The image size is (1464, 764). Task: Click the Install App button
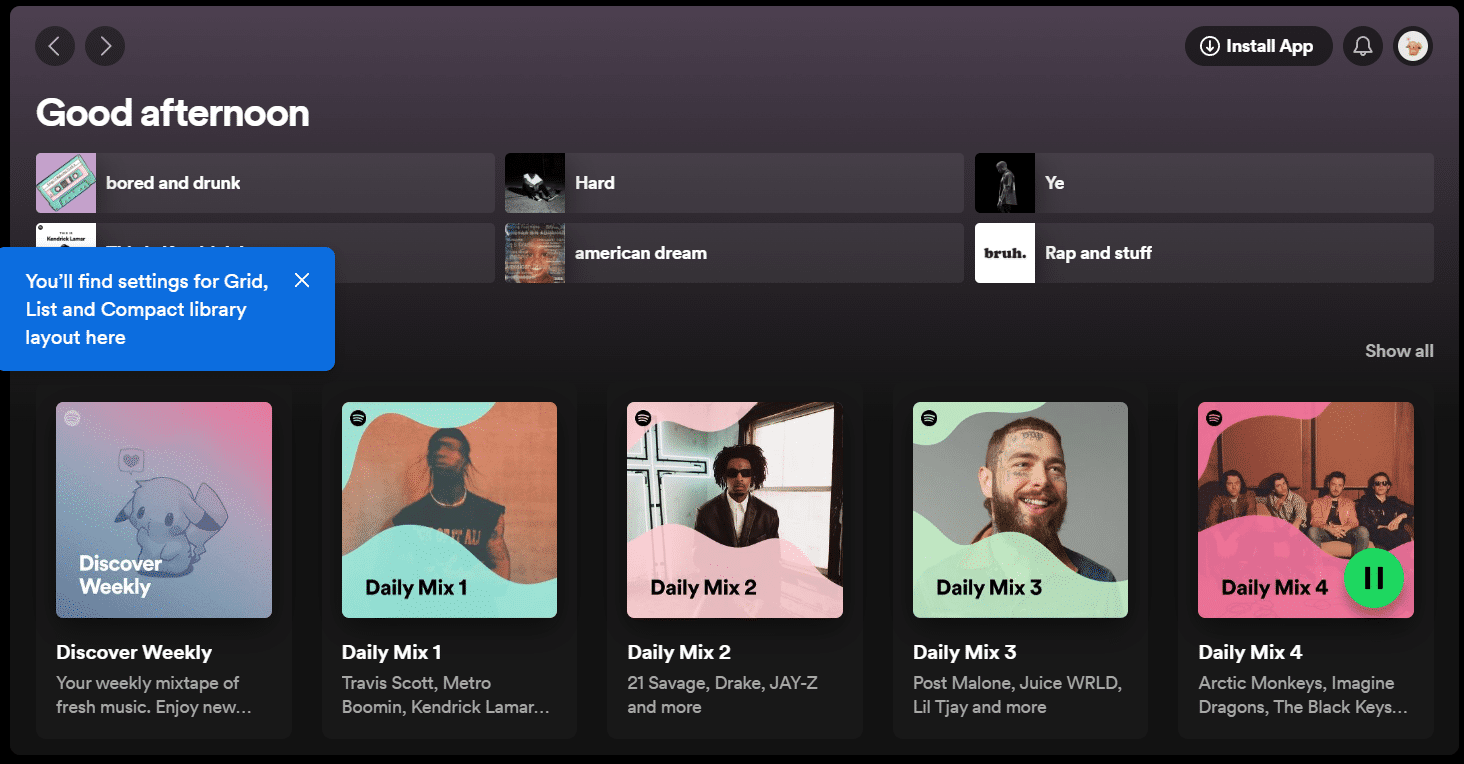tap(1258, 46)
